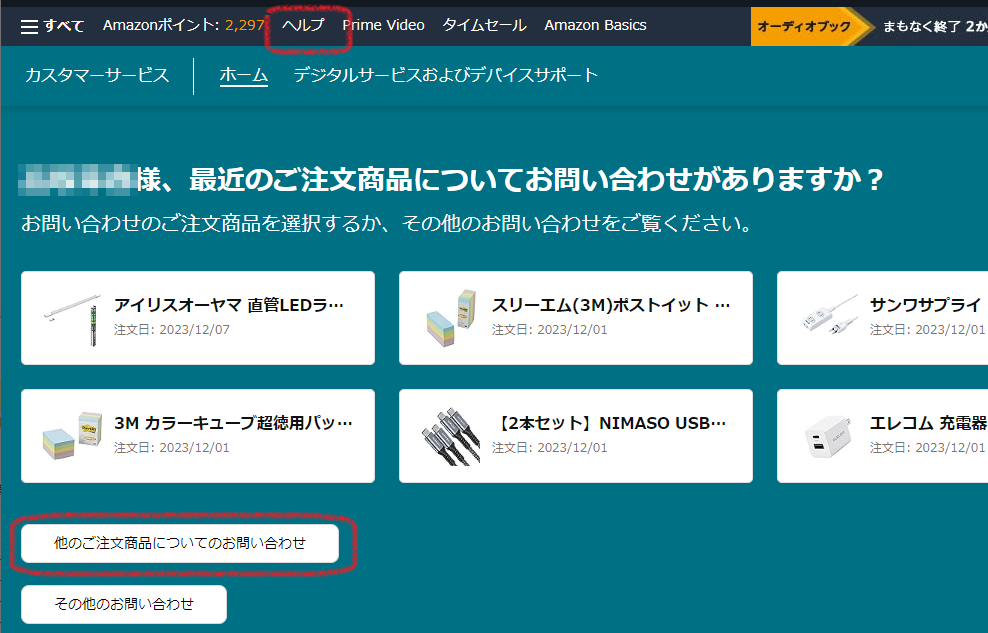
Task: Click 注文日: 2023/12/07 on the アイリスオーヤマ card
Action: [x=172, y=329]
